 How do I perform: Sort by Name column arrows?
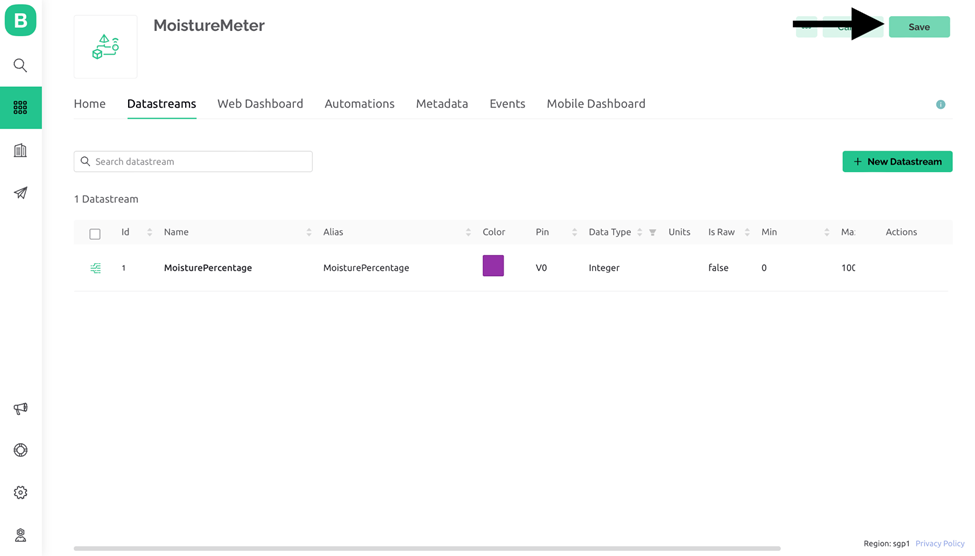(309, 232)
